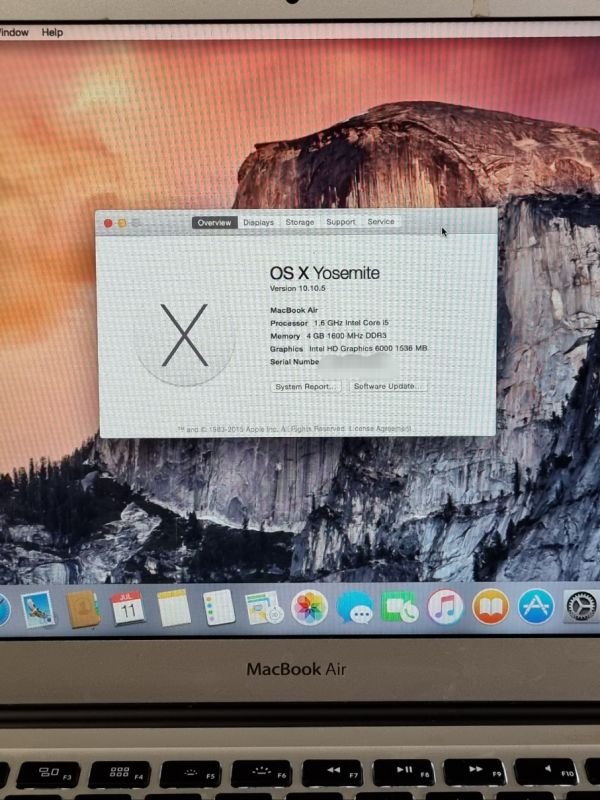Open Contacts book in the Dock

83,609
